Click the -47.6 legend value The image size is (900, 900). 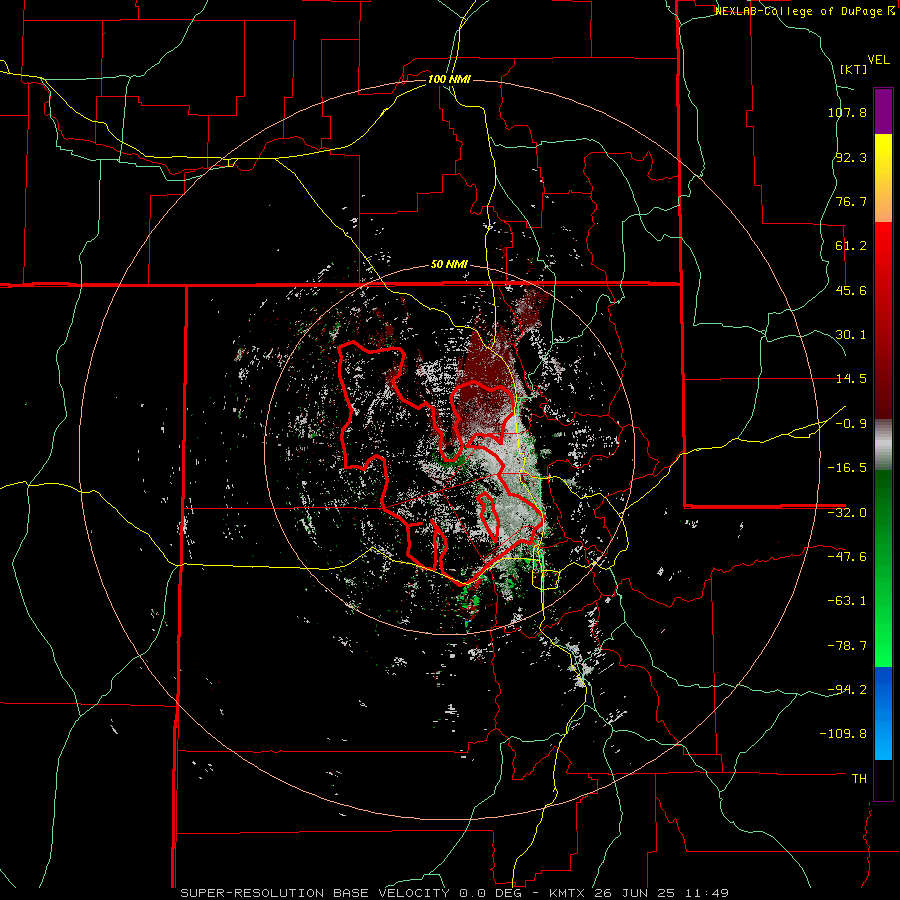click(x=847, y=557)
